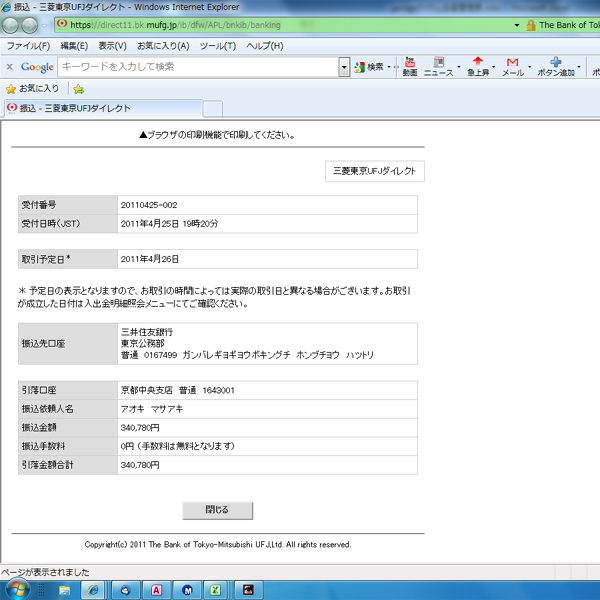This screenshot has width=600, height=600.
Task: Click the security padlock icon in address bar
Action: tap(531, 25)
